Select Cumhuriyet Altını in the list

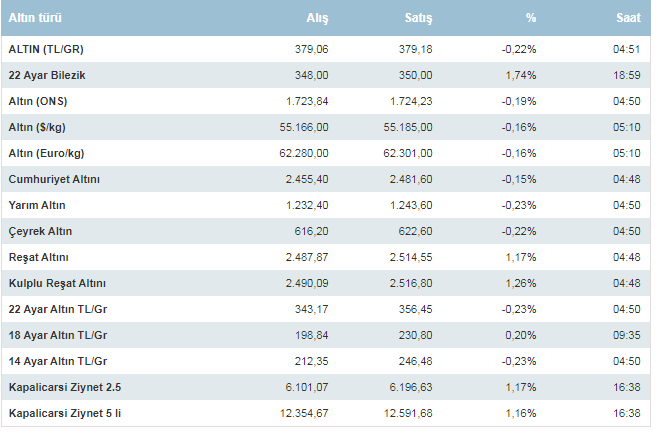tap(54, 179)
